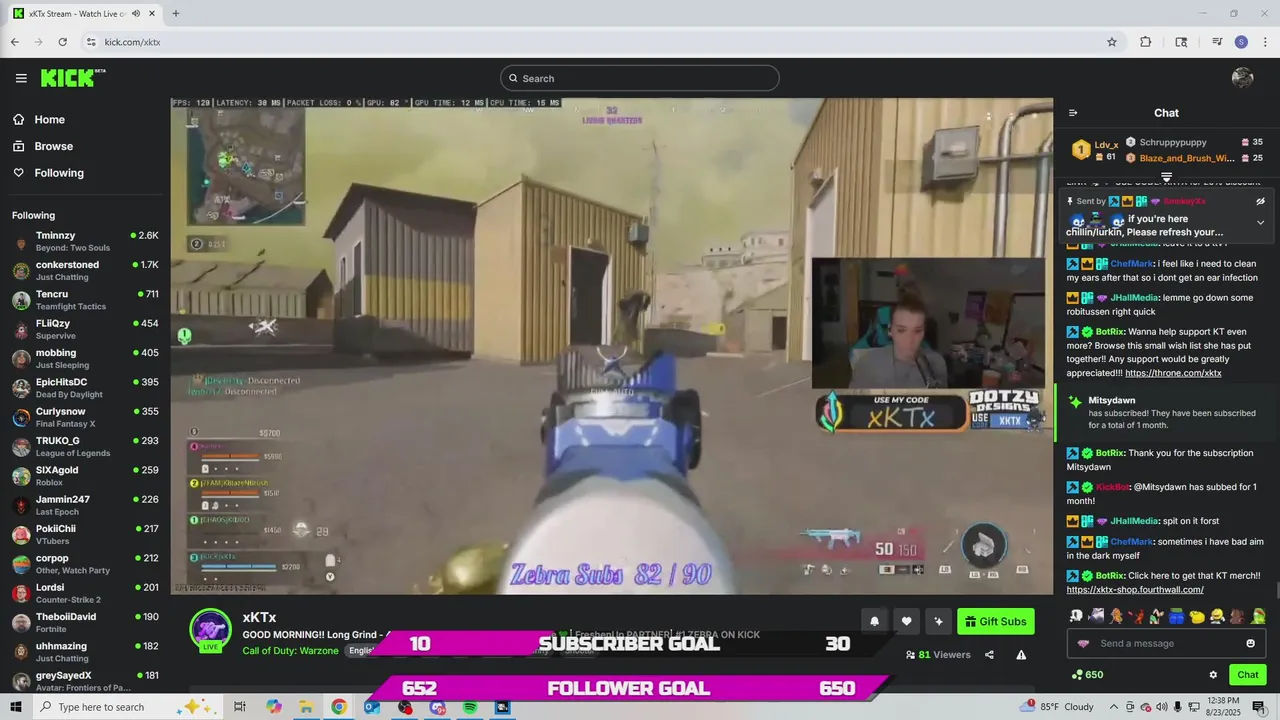Report the stream with warning triangle icon
The height and width of the screenshot is (720, 1280).
pyautogui.click(x=1021, y=655)
